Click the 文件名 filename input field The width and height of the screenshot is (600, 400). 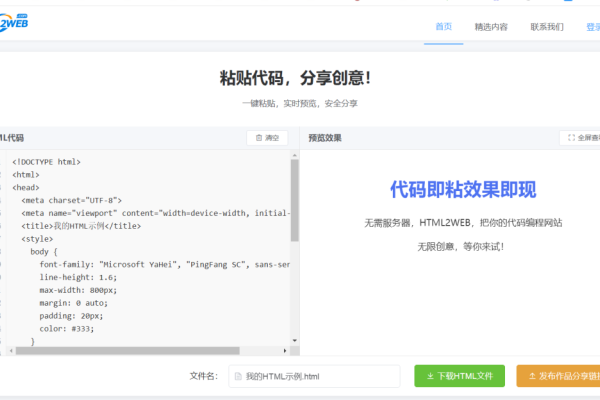[314, 376]
